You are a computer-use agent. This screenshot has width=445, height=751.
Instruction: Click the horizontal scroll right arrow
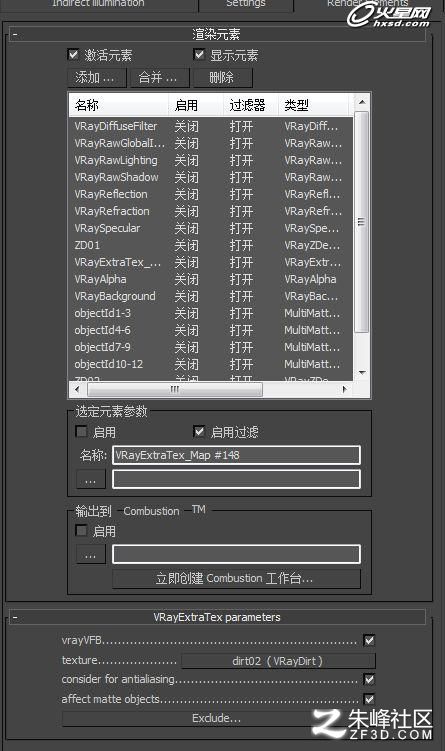[x=344, y=389]
